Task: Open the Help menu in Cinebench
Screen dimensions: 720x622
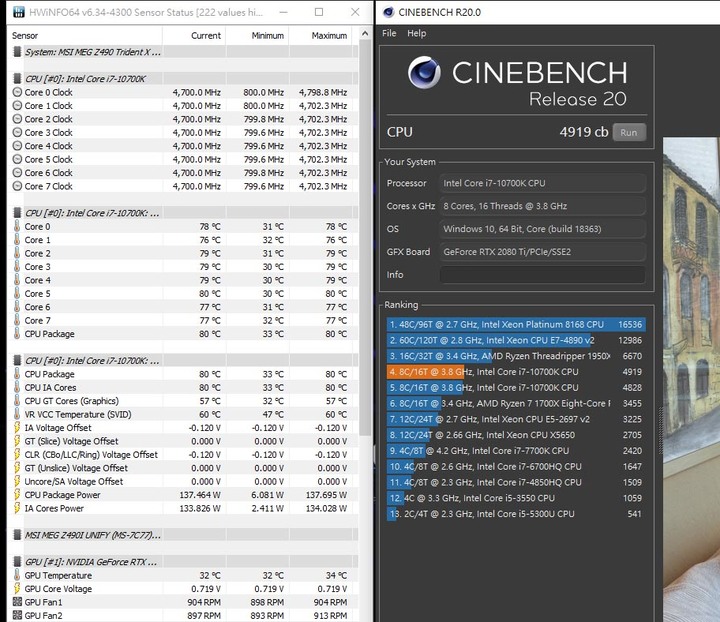Action: [x=416, y=33]
